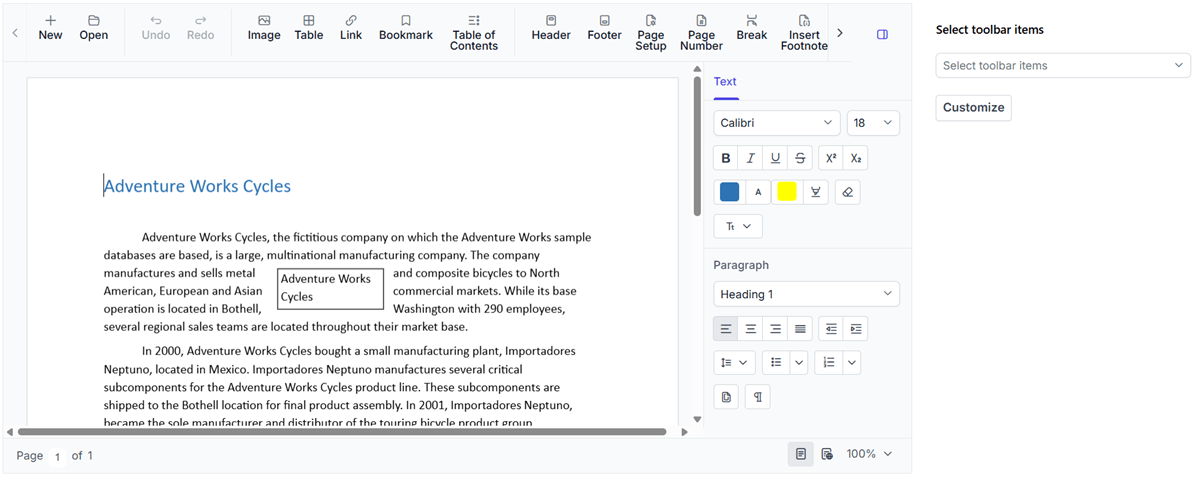Pick the blue font color swatch

click(x=730, y=192)
